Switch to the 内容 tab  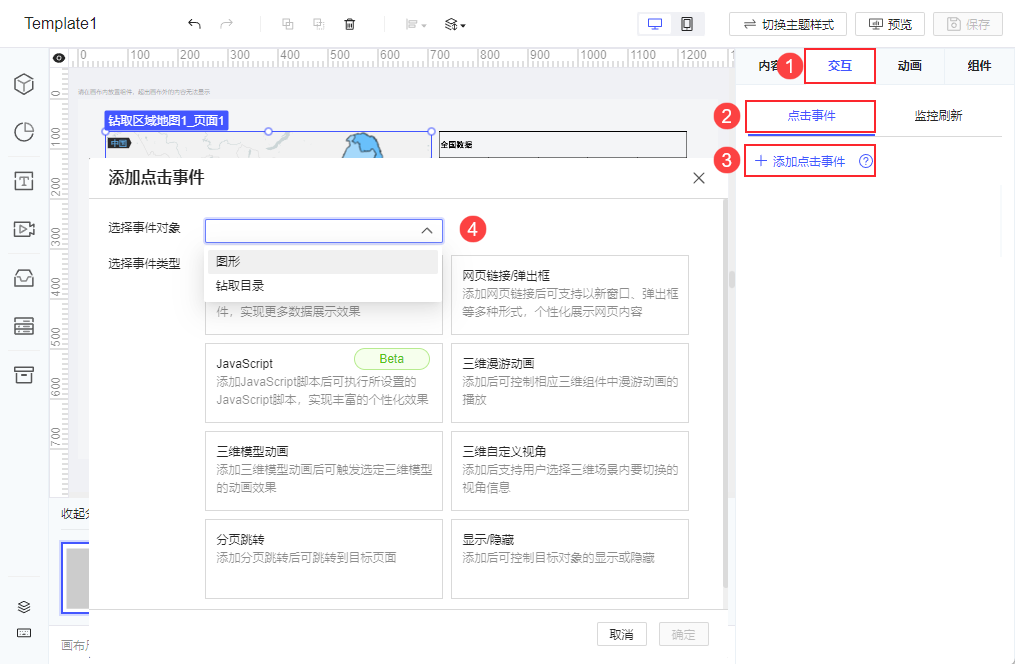(x=770, y=66)
